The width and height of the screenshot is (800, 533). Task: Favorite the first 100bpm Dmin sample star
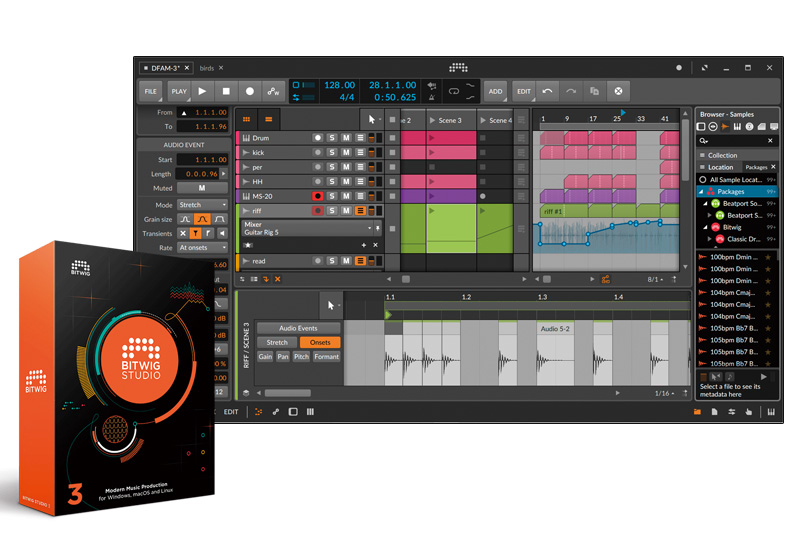pos(767,257)
